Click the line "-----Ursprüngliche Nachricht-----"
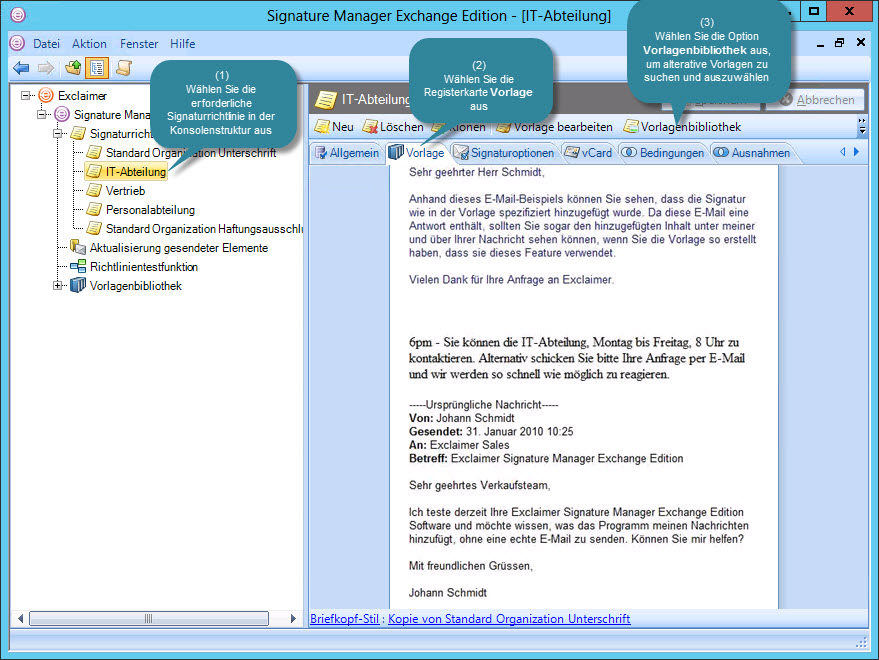This screenshot has height=660, width=879. 483,404
